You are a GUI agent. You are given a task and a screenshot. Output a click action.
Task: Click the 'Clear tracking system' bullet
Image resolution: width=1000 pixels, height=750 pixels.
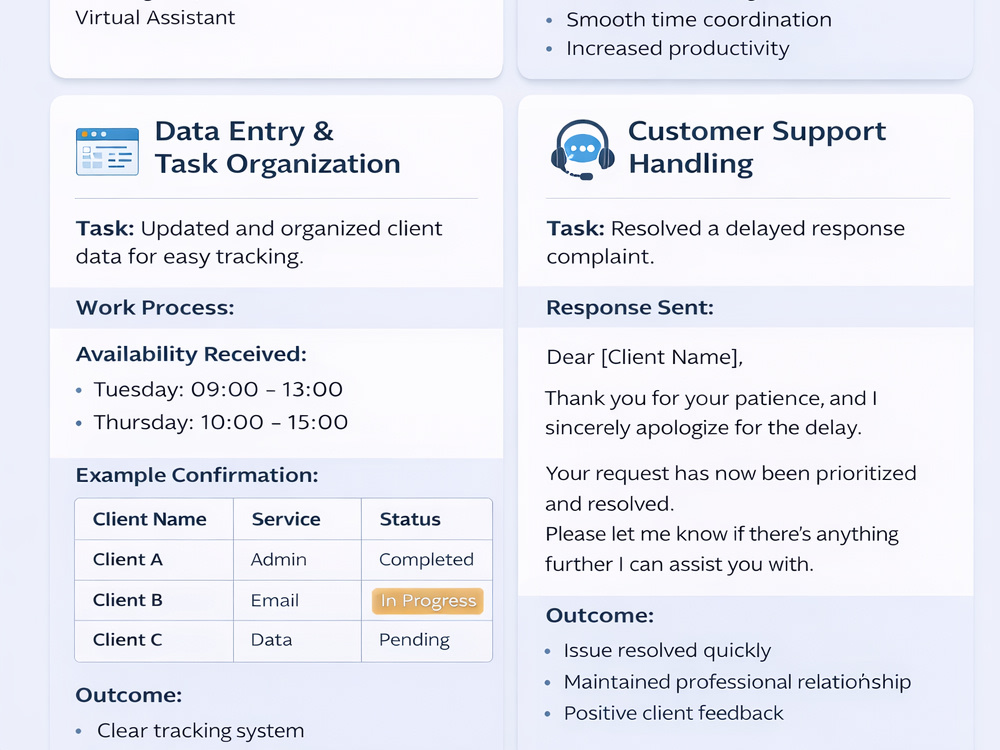[x=200, y=731]
